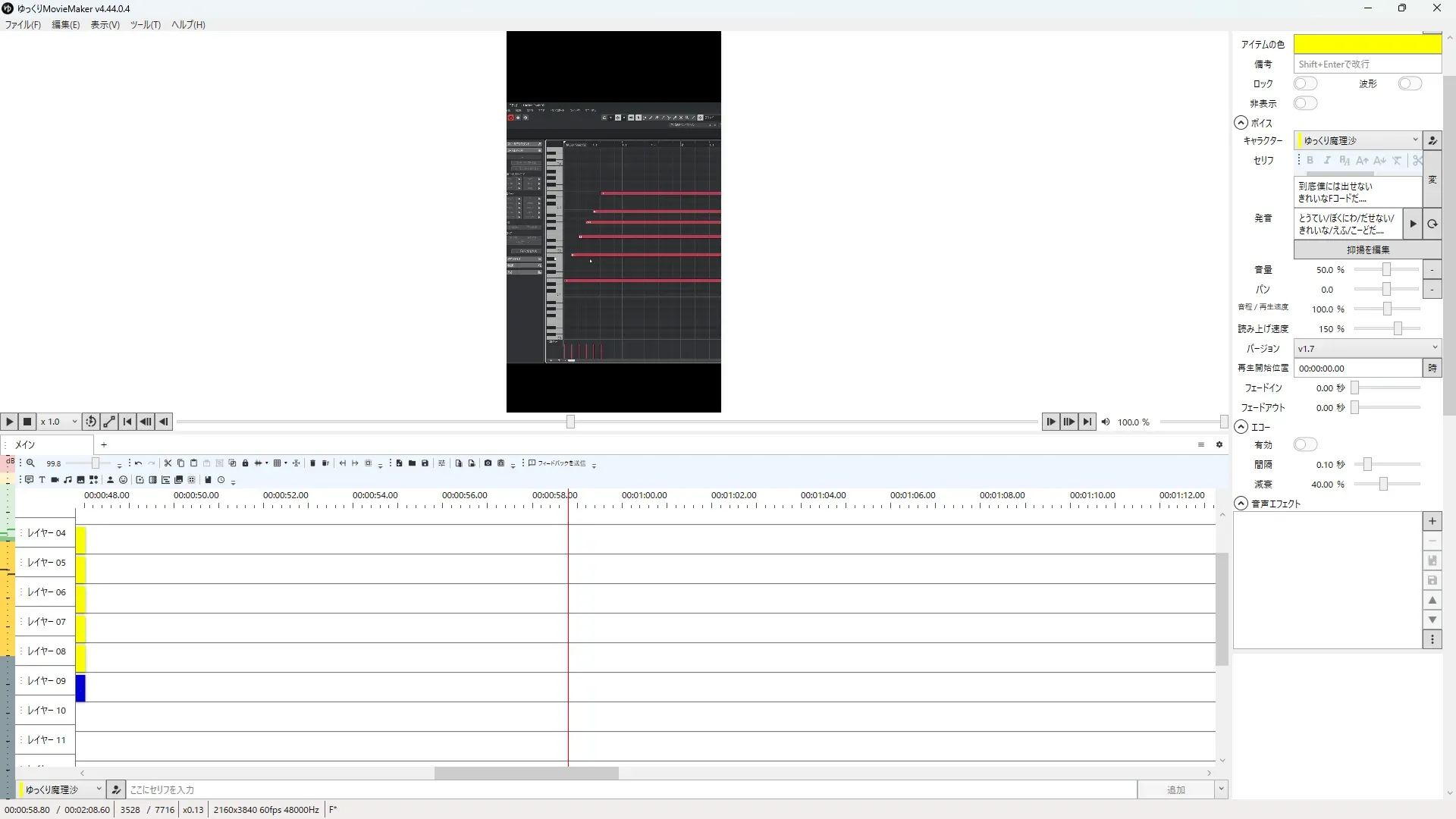1456x819 pixels.
Task: Click the yellow アイテムの色 color swatch
Action: [x=1367, y=45]
